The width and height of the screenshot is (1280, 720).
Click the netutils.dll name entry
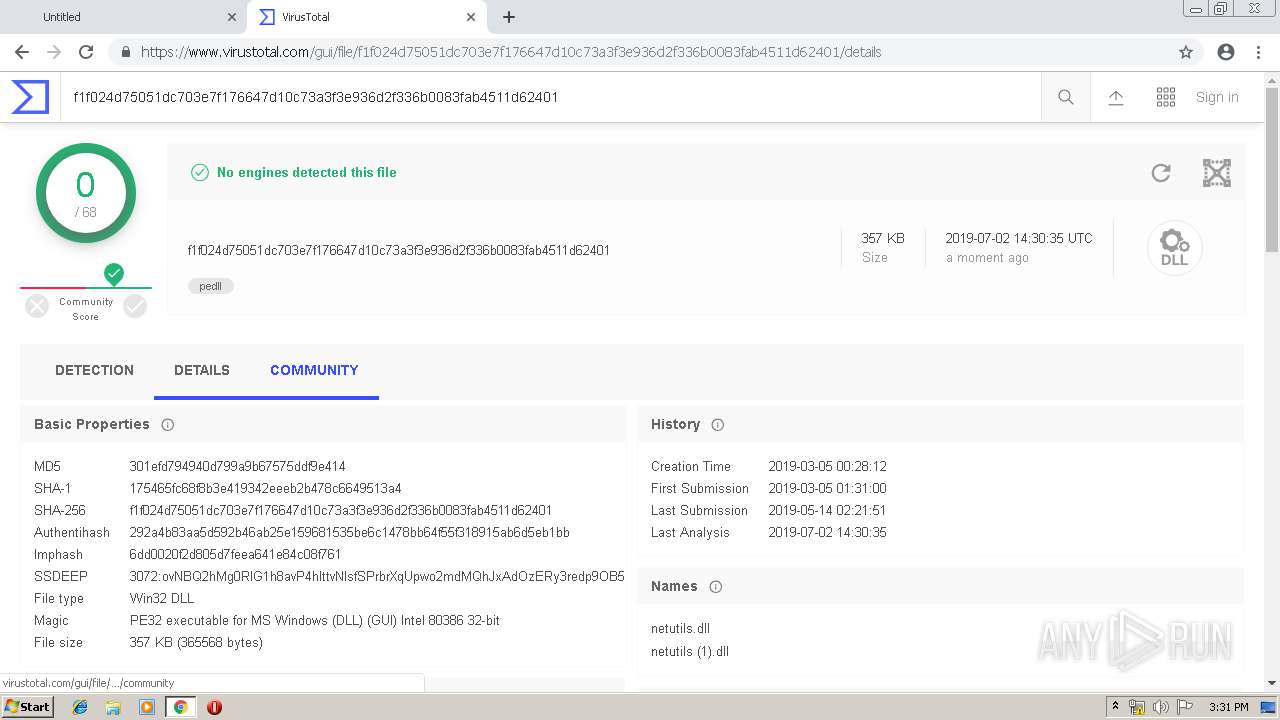[680, 629]
